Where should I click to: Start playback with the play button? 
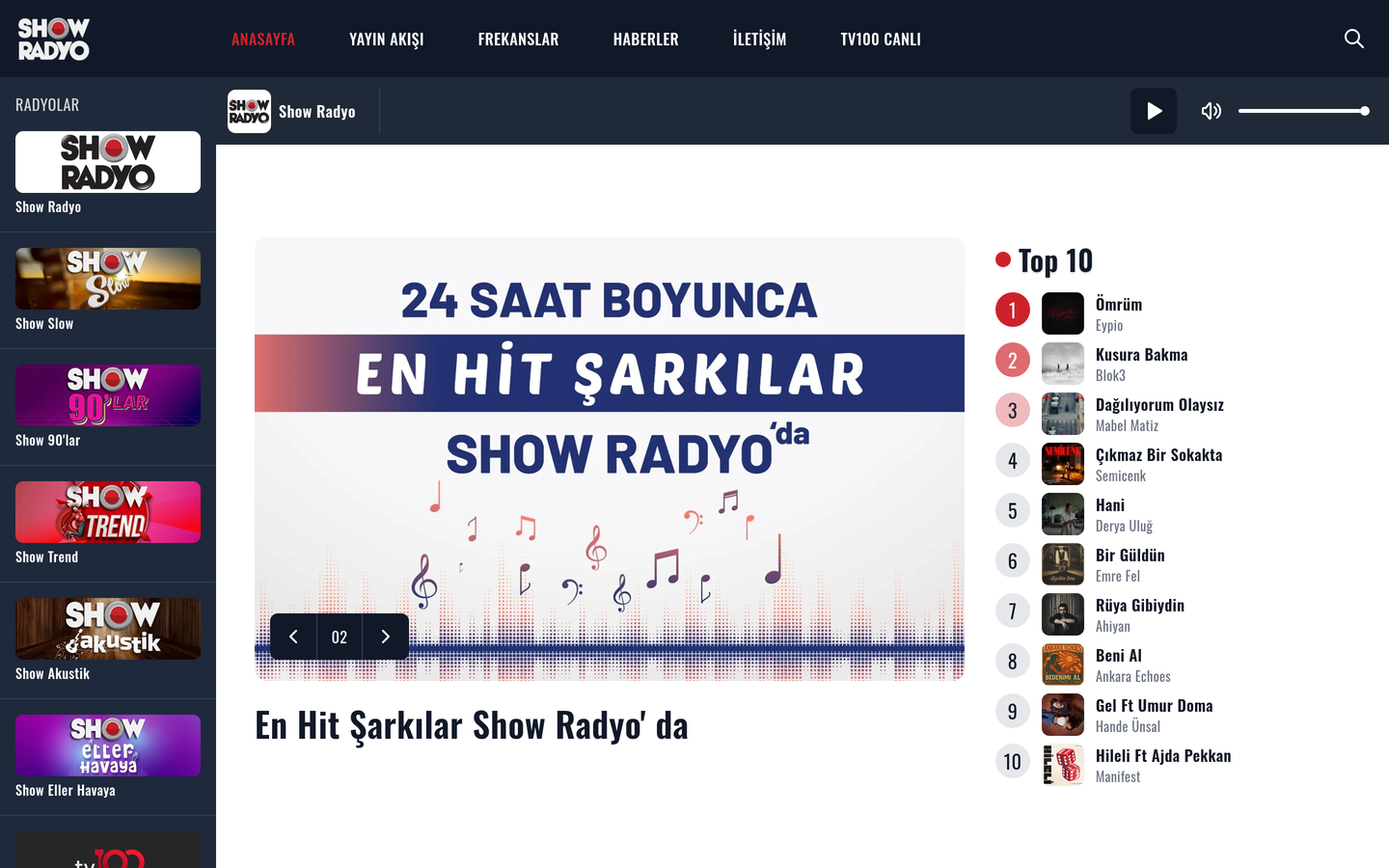tap(1154, 111)
